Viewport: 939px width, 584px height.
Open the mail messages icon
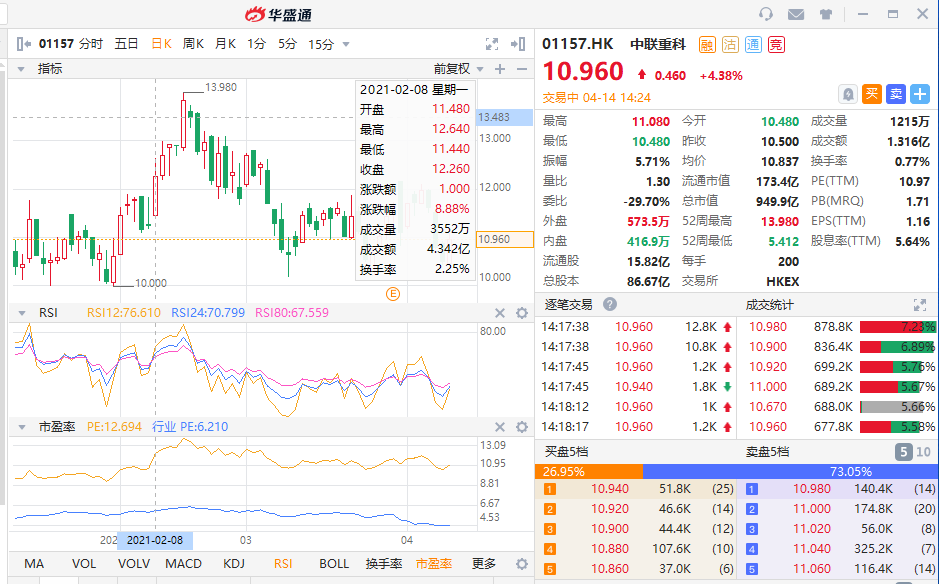(x=796, y=14)
